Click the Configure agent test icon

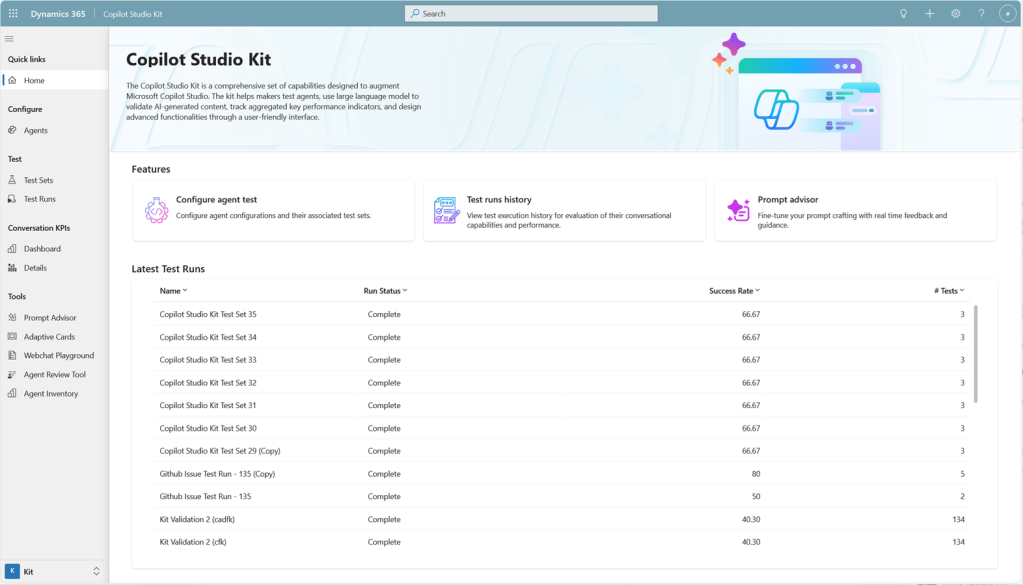[156, 210]
